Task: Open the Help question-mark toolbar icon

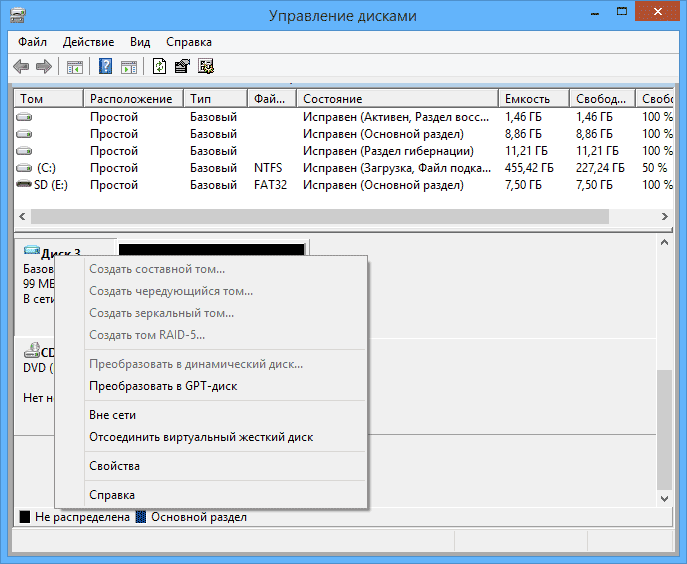Action: 105,67
